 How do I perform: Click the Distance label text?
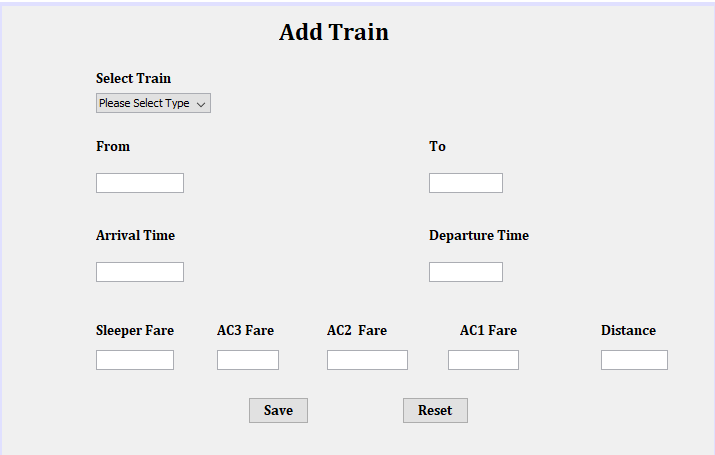[x=628, y=330]
